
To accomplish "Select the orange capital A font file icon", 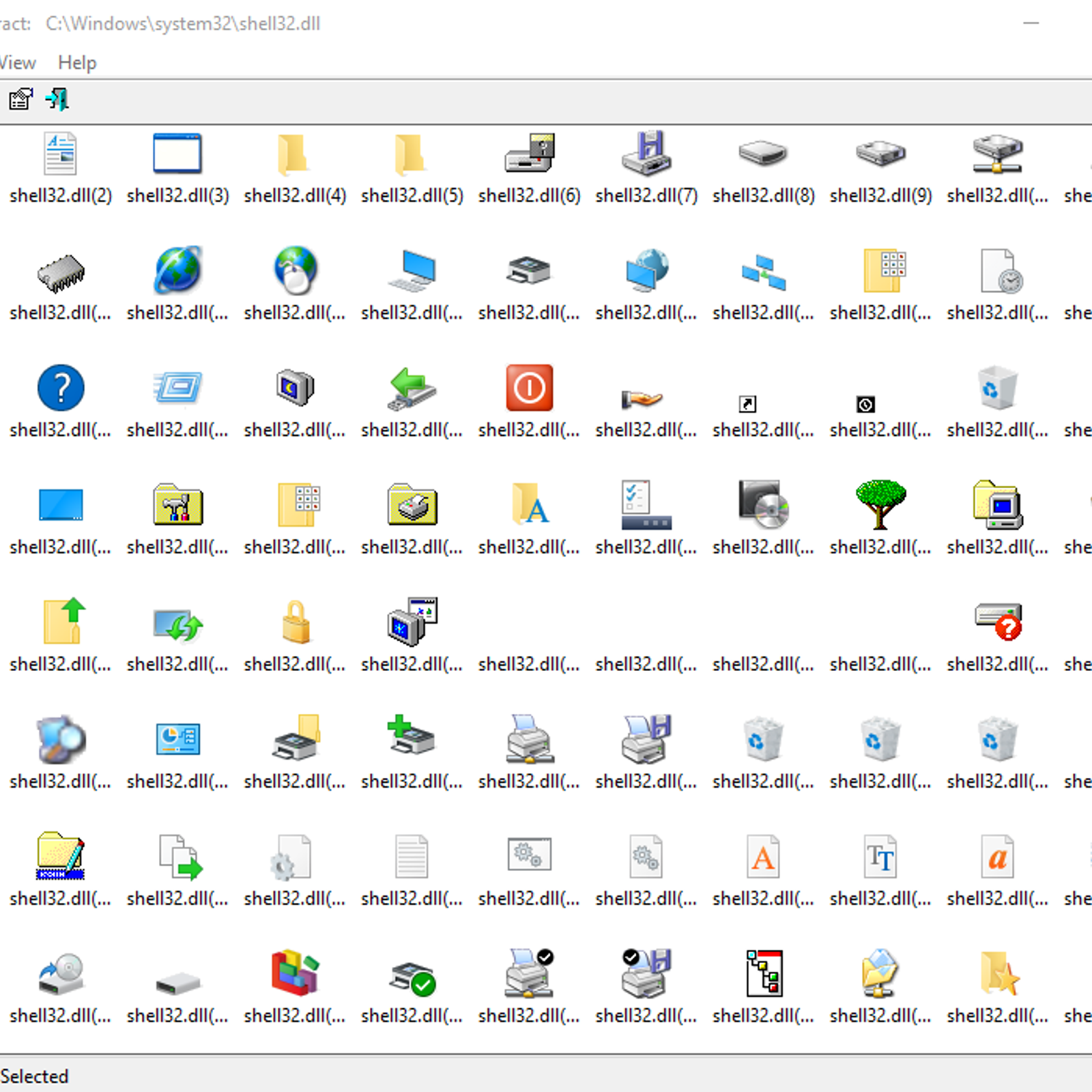I will click(763, 857).
